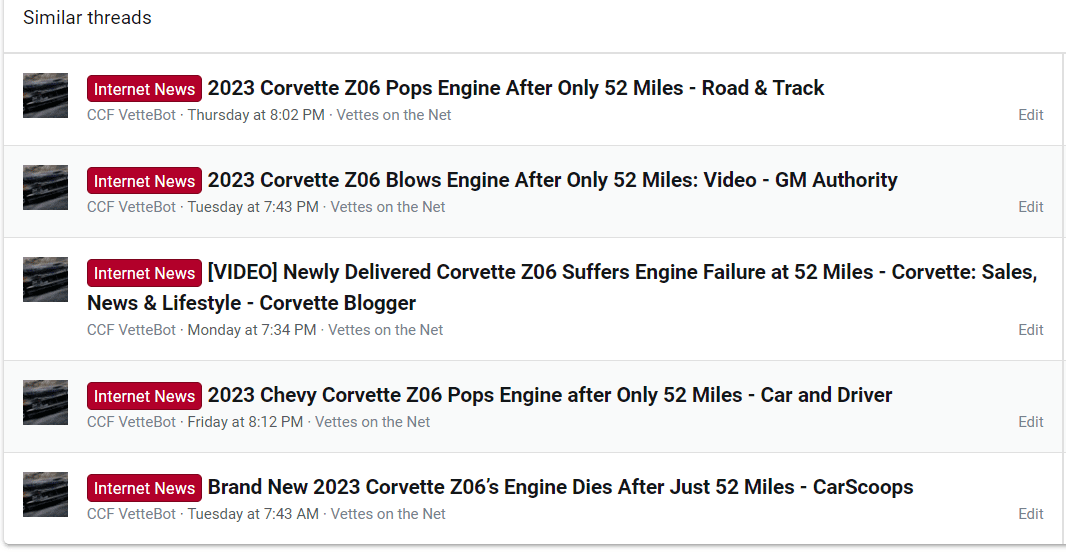Click the Thursday at 8:02 PM timestamp

pyautogui.click(x=256, y=115)
